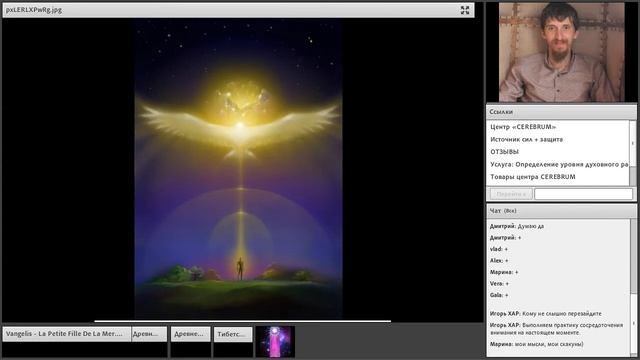
Task: Click chat message 'Vera: +'
Action: [x=499, y=283]
